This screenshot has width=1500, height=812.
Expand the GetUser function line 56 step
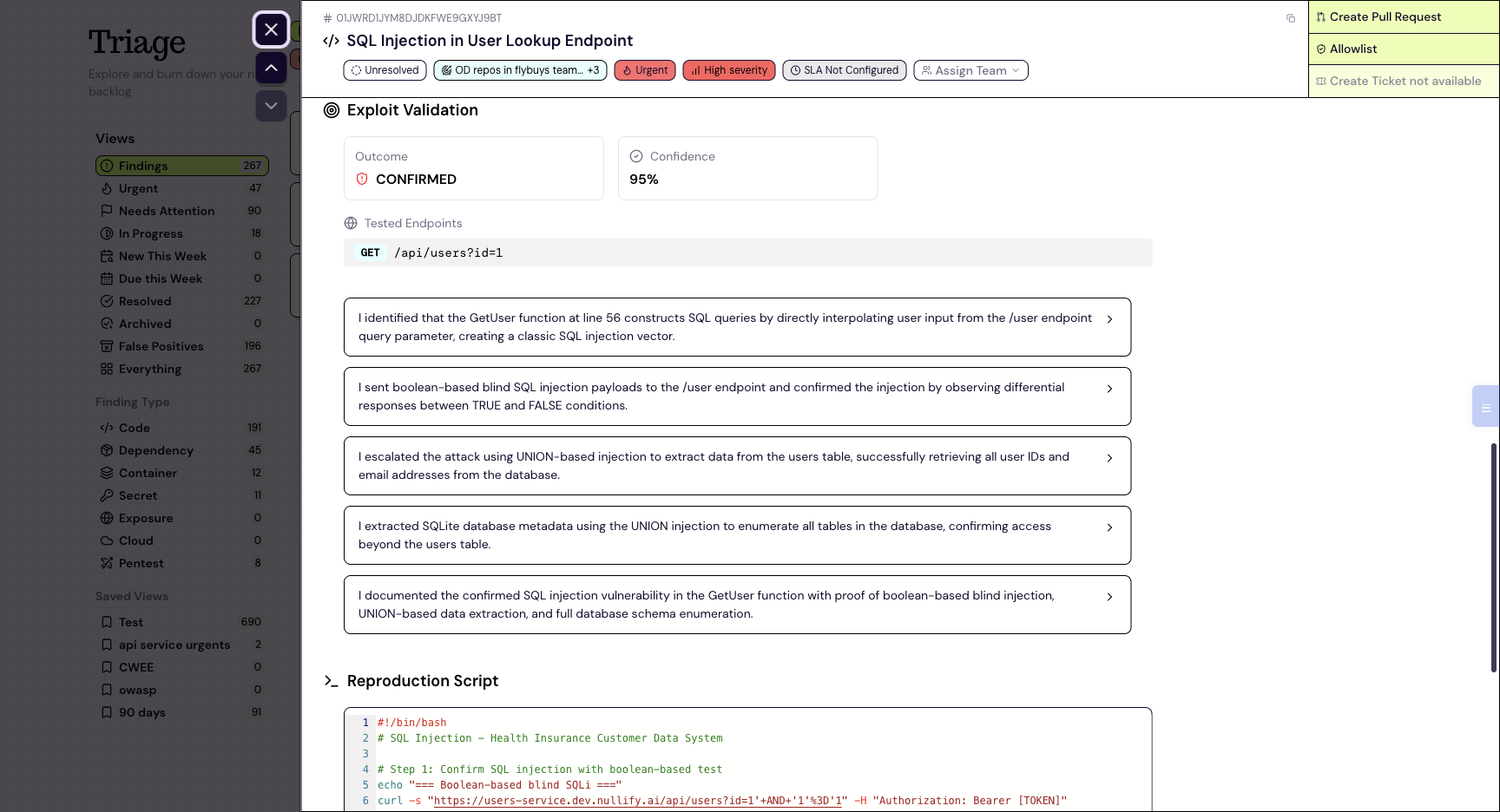[737, 327]
